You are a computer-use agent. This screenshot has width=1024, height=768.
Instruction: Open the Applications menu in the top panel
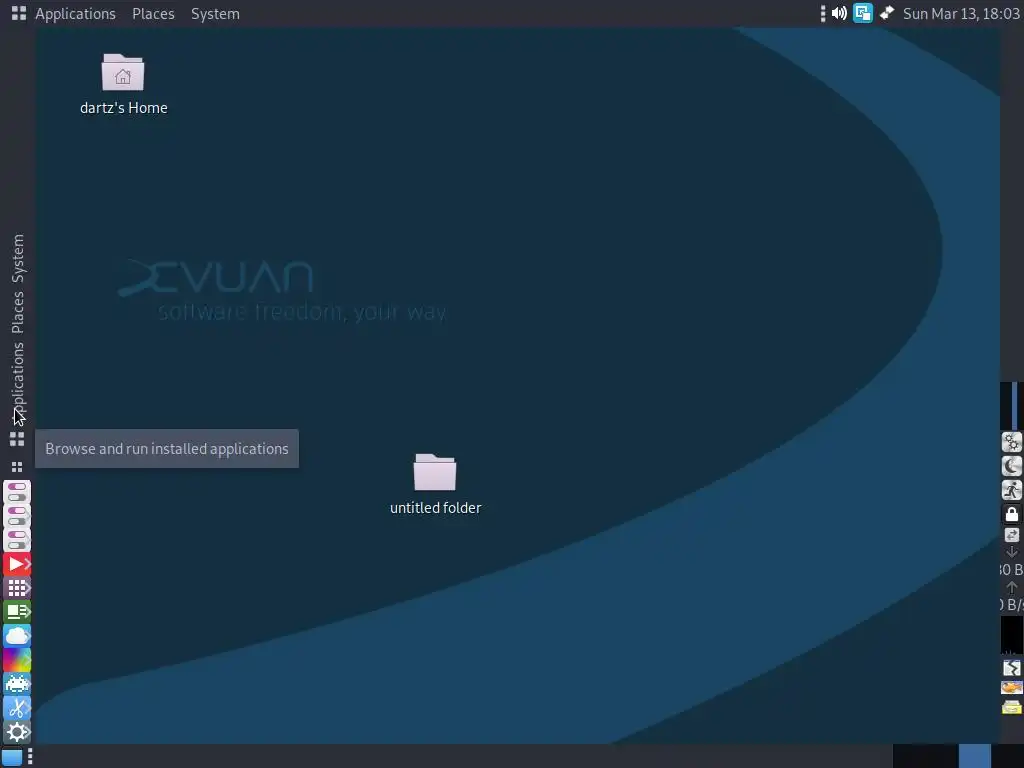75,14
